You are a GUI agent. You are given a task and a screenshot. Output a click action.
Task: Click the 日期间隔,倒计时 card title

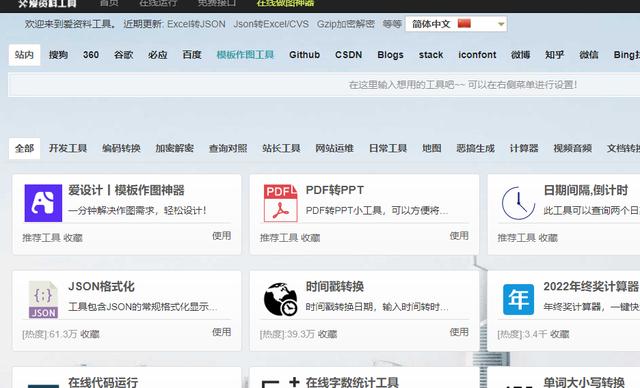tap(586, 190)
